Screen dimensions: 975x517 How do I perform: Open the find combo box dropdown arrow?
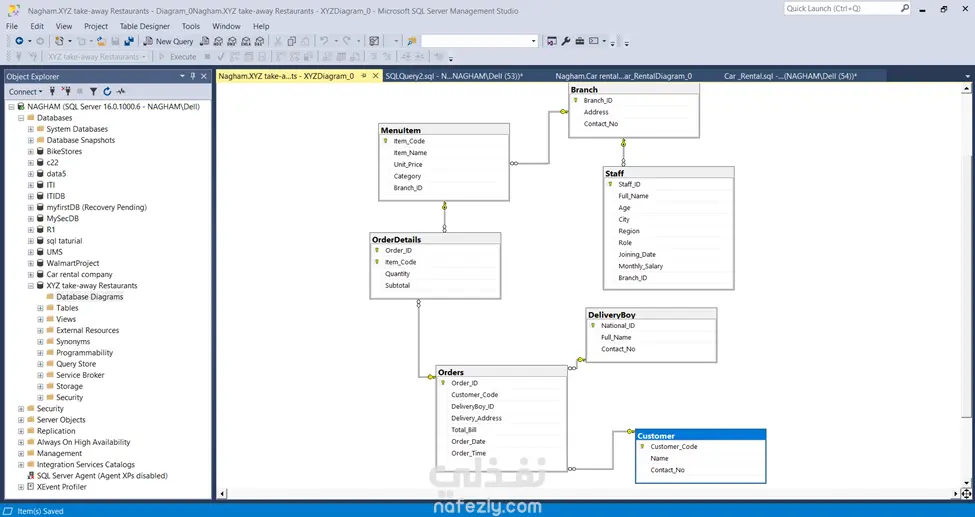point(534,41)
